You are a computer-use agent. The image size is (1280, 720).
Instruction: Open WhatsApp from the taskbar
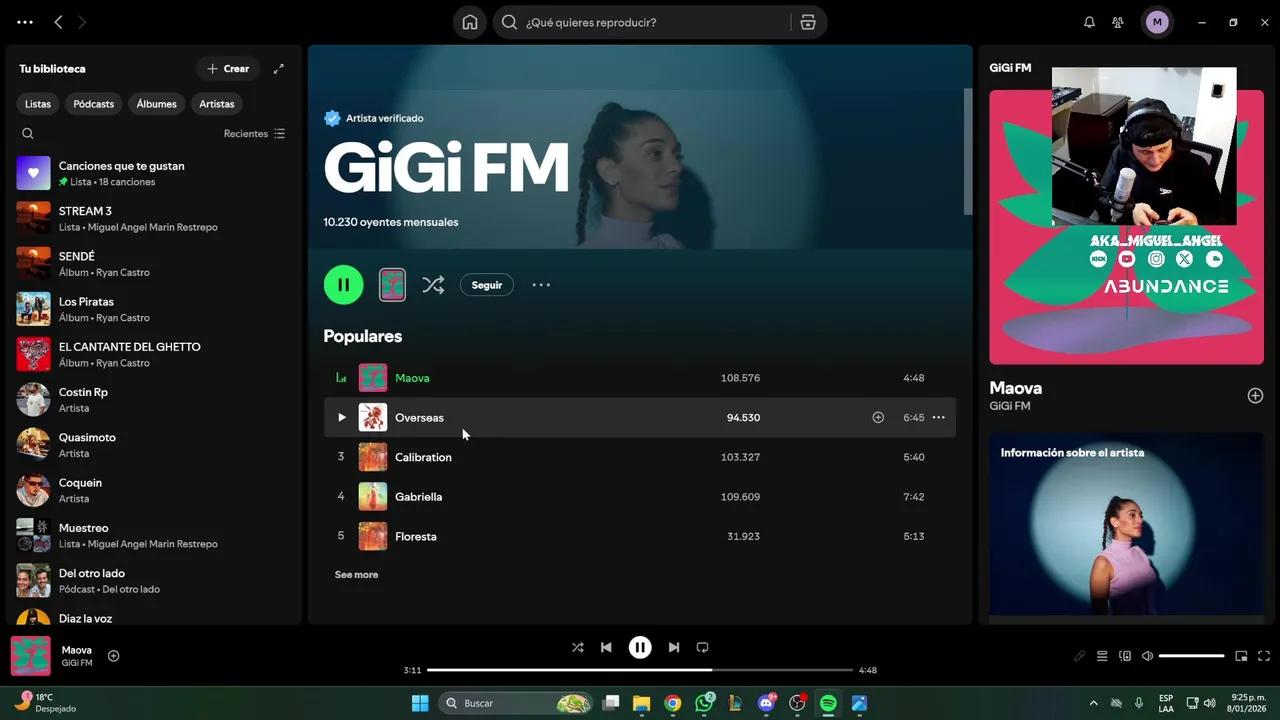pyautogui.click(x=705, y=703)
